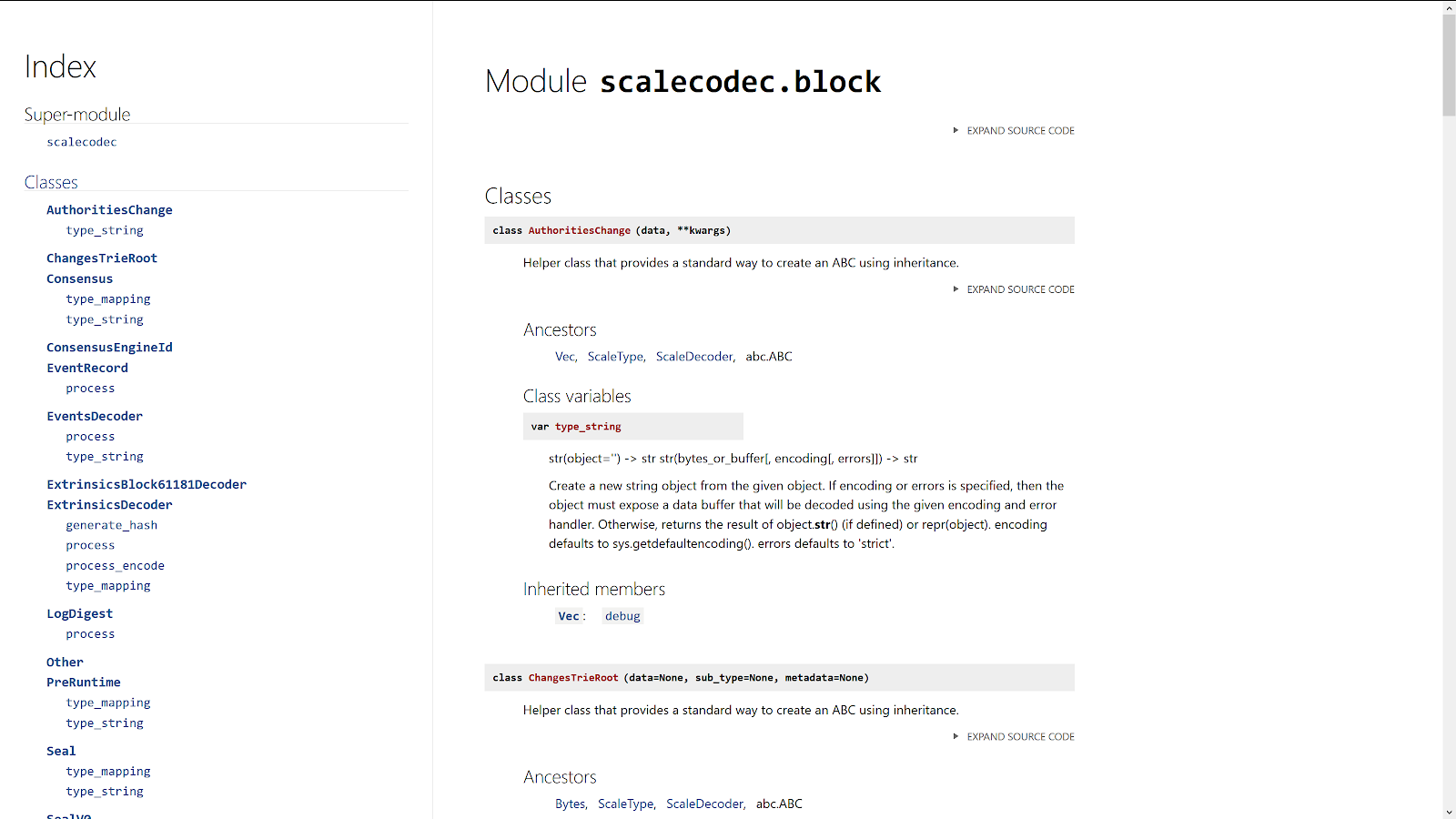Open the scalecodec super-module link
The width and height of the screenshot is (1456, 819).
click(82, 142)
